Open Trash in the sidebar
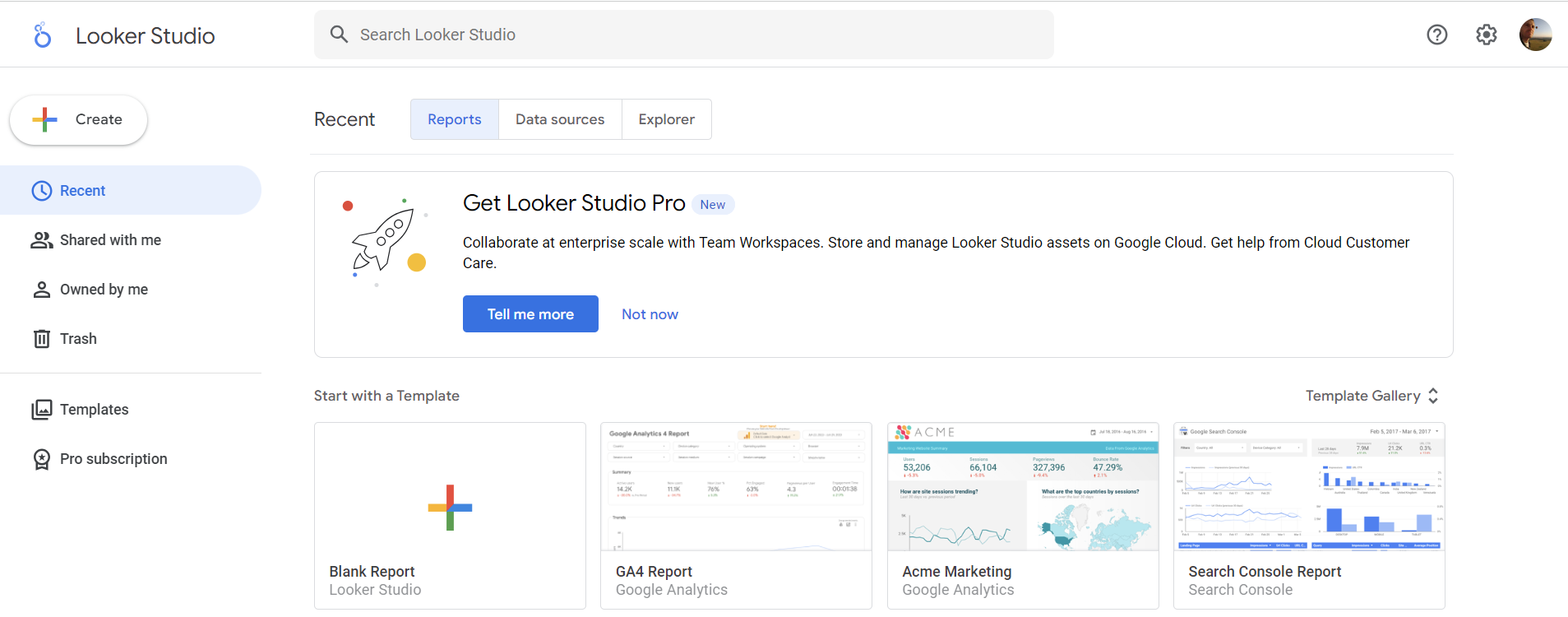This screenshot has height=617, width=1568. click(x=131, y=339)
